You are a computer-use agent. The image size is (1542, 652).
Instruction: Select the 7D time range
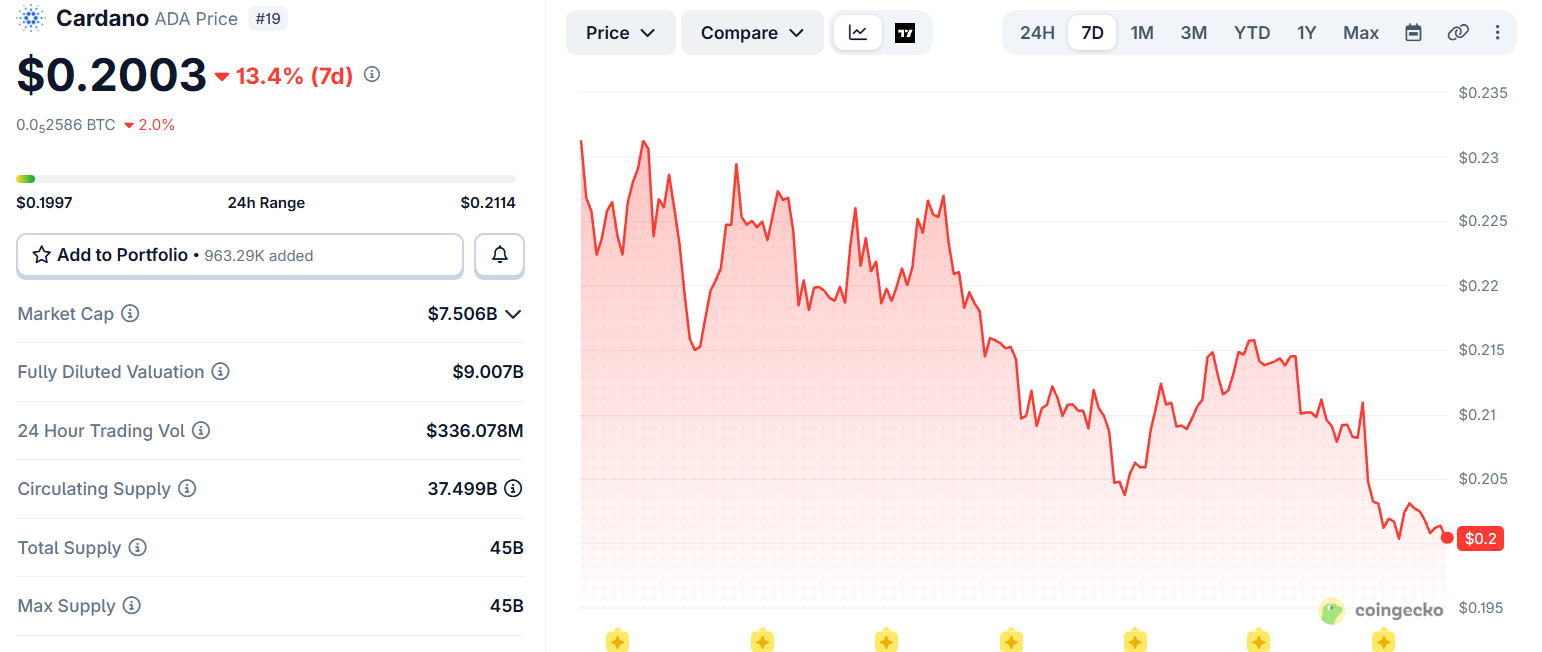click(1092, 33)
